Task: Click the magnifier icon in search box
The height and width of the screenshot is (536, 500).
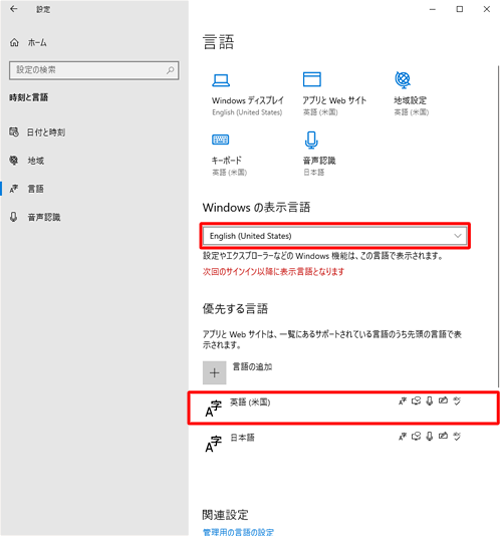Action: point(170,70)
